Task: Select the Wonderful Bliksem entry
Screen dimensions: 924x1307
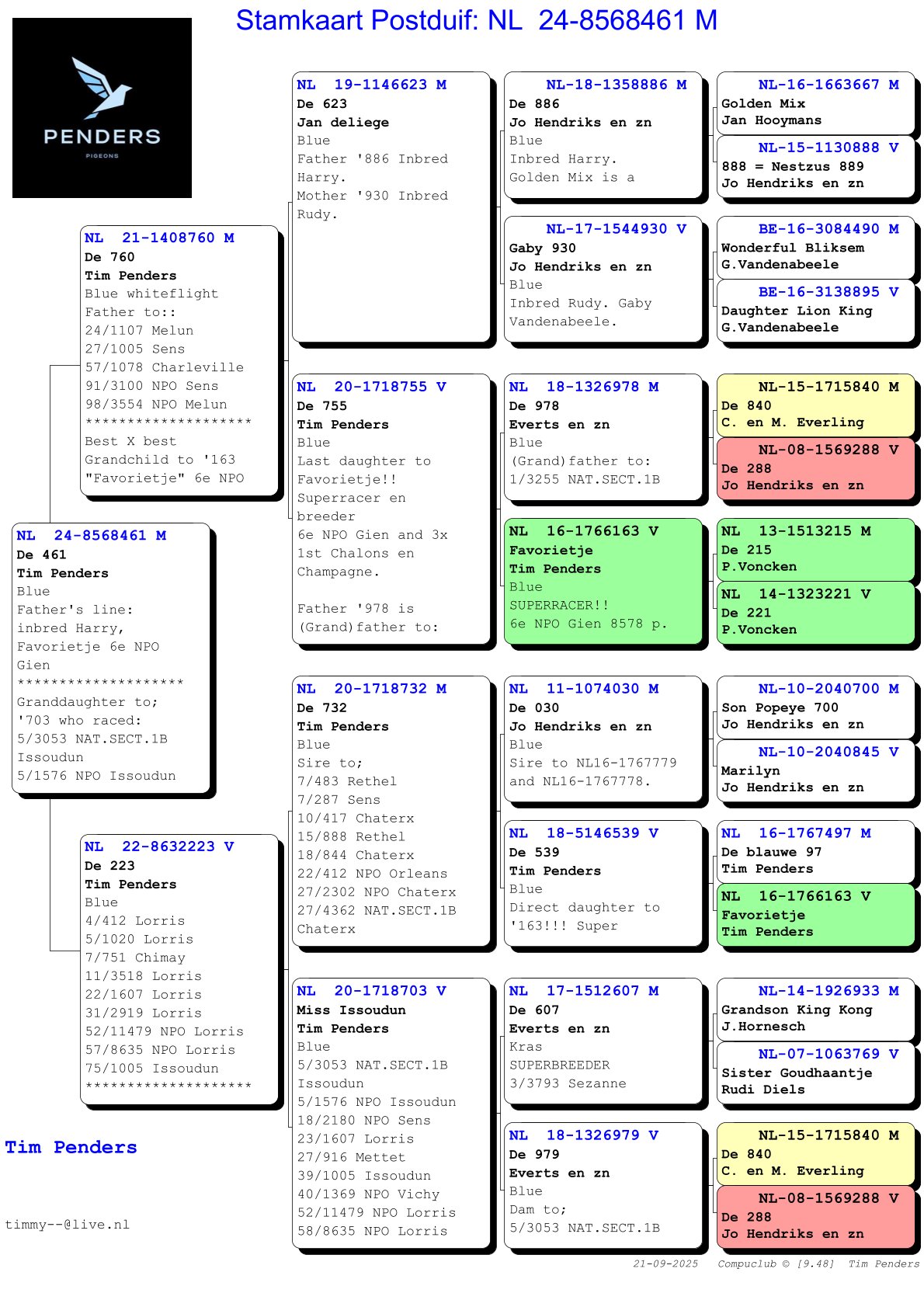Action: [x=815, y=247]
